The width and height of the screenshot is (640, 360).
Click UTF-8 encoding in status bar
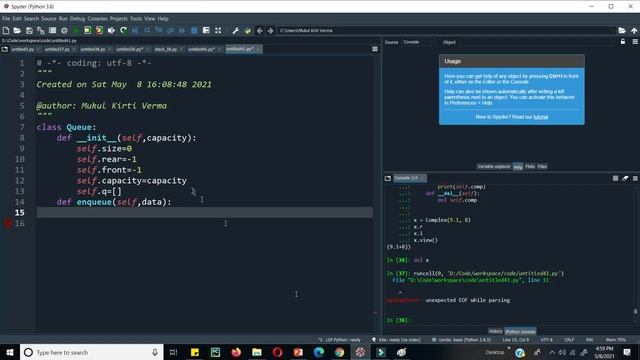tap(547, 340)
